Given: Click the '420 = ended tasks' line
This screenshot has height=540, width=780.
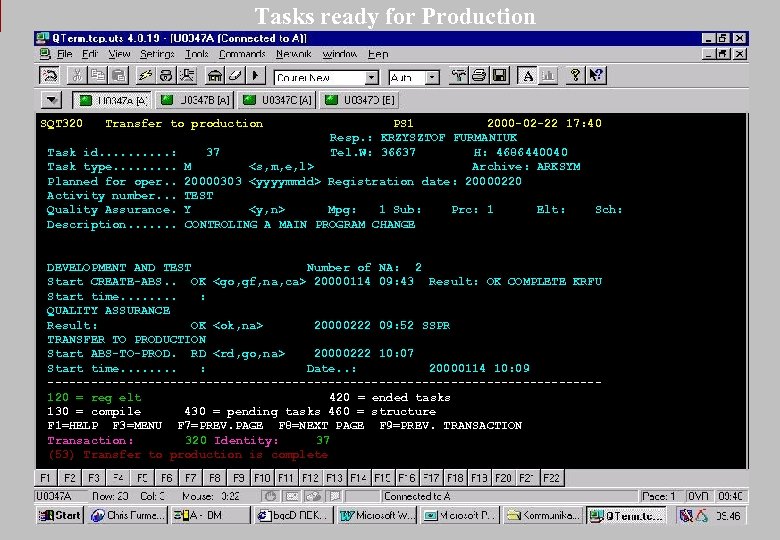Looking at the screenshot, I should coord(390,397).
